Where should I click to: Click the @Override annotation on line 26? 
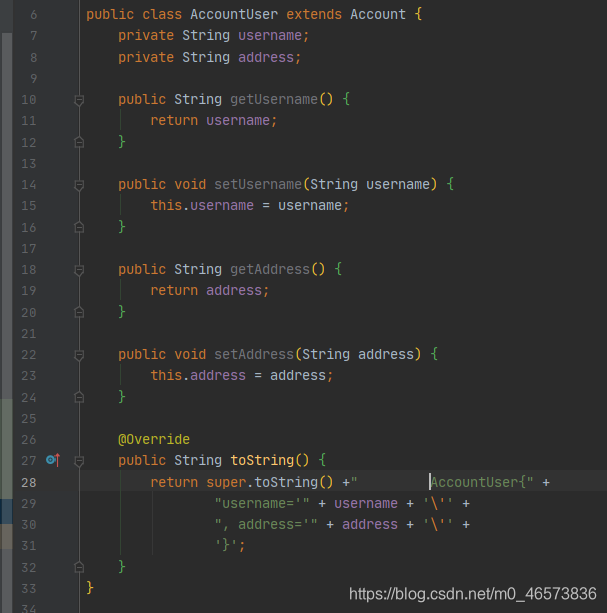pyautogui.click(x=154, y=439)
